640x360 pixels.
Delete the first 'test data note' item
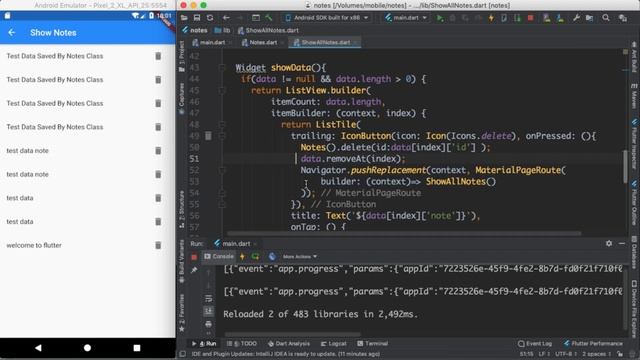158,151
